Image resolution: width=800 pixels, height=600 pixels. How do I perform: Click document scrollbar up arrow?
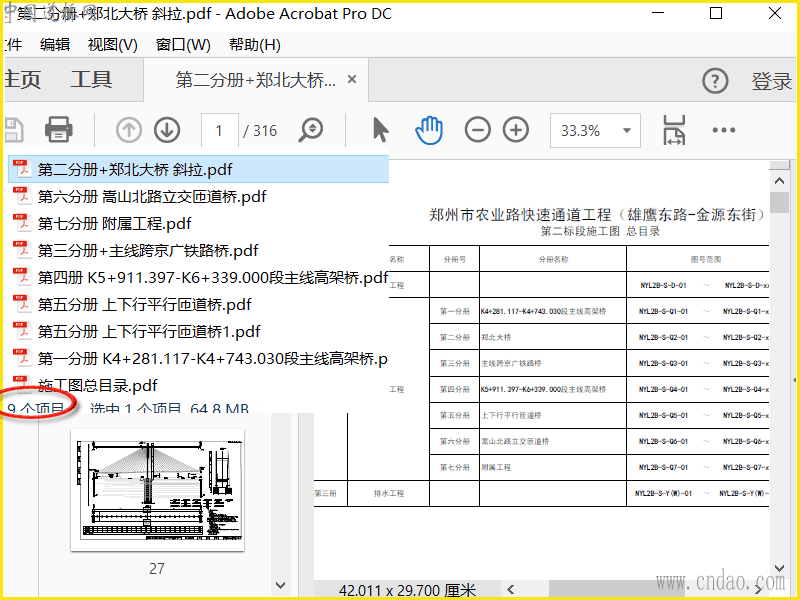coord(779,181)
